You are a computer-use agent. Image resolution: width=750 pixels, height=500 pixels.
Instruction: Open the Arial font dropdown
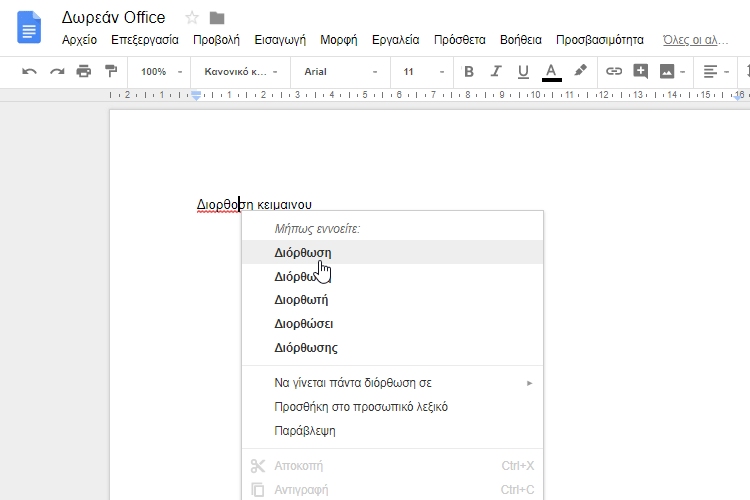(340, 72)
